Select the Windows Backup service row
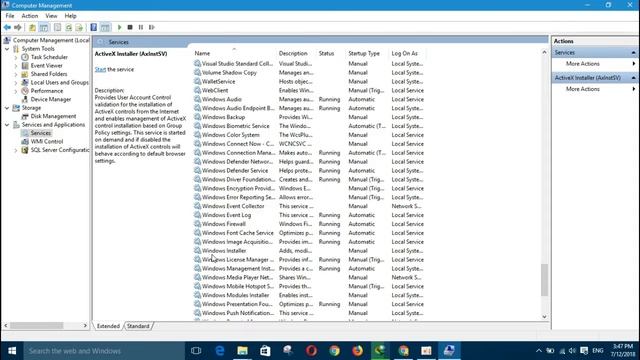This screenshot has width=640, height=360. [309, 117]
